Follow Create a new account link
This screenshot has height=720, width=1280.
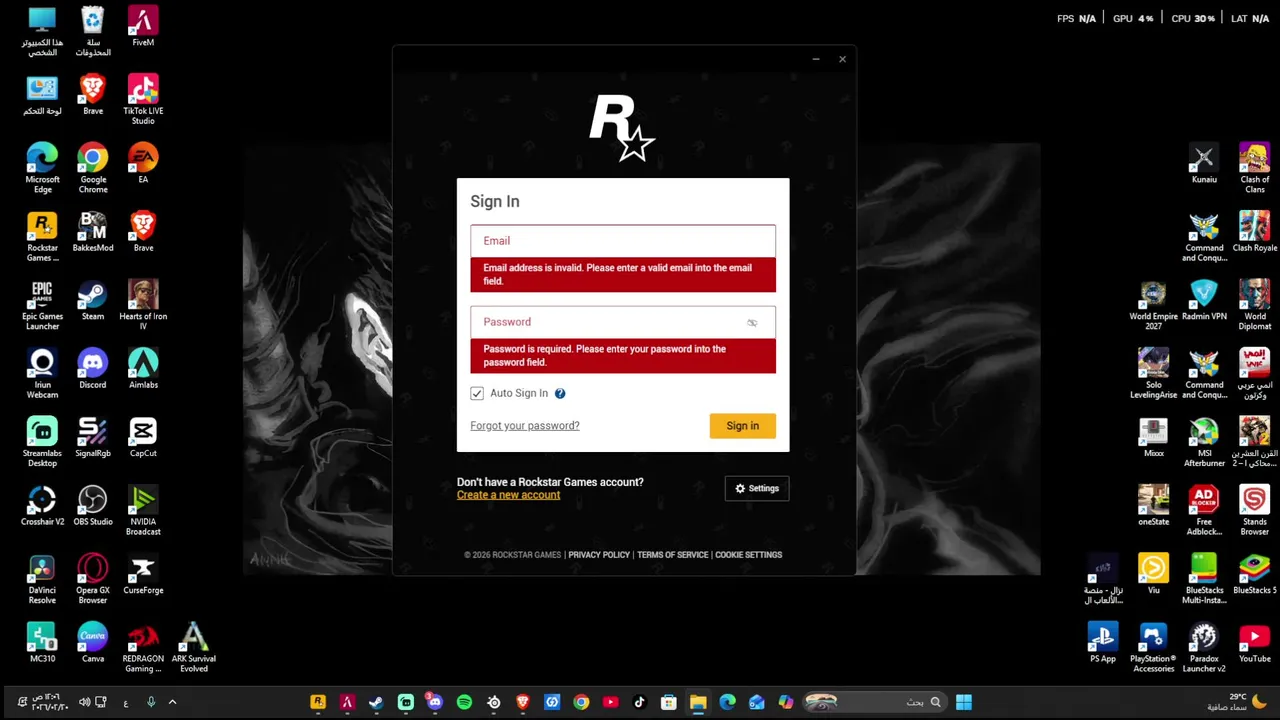(508, 495)
